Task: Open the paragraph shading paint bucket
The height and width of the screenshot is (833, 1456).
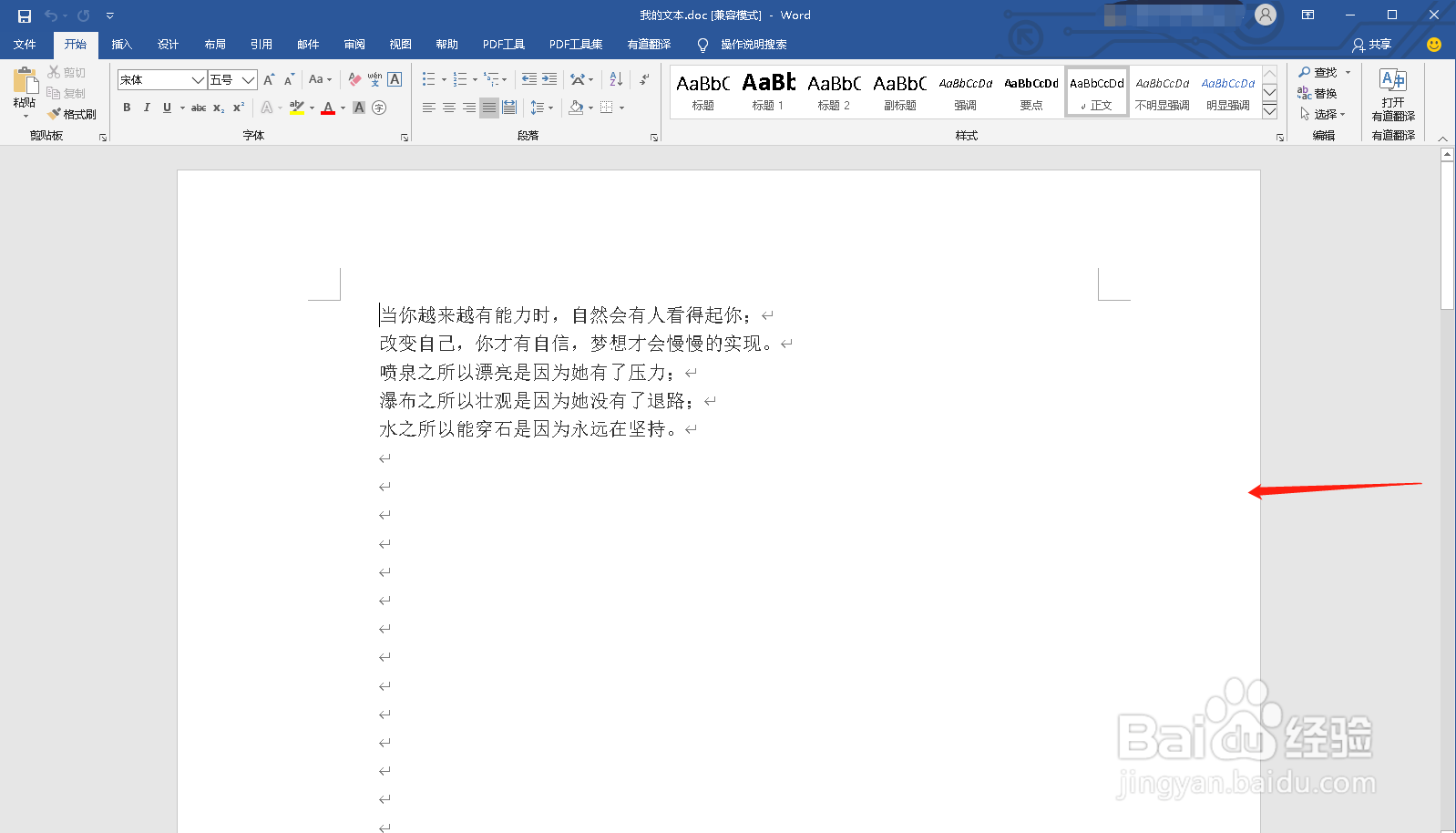Action: pyautogui.click(x=576, y=108)
